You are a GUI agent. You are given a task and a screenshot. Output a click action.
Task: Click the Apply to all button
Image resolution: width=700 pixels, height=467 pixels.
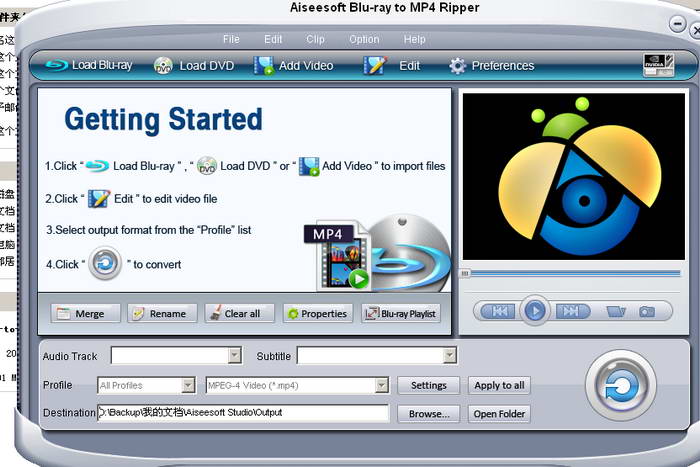499,385
